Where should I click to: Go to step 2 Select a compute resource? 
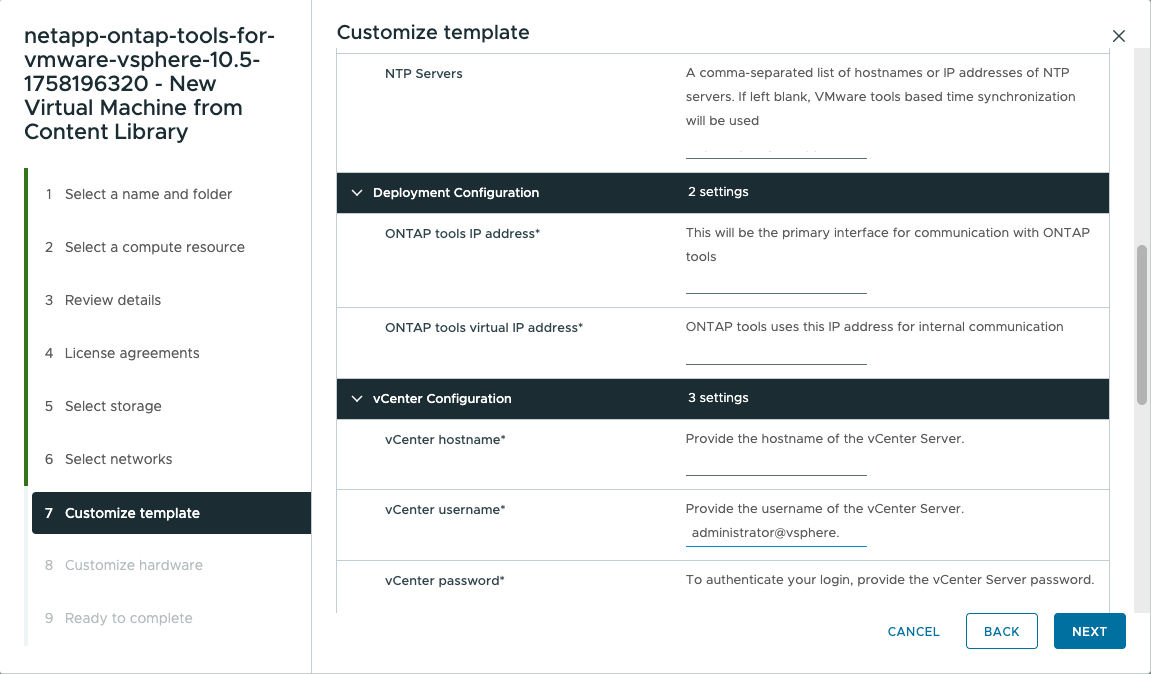(154, 247)
